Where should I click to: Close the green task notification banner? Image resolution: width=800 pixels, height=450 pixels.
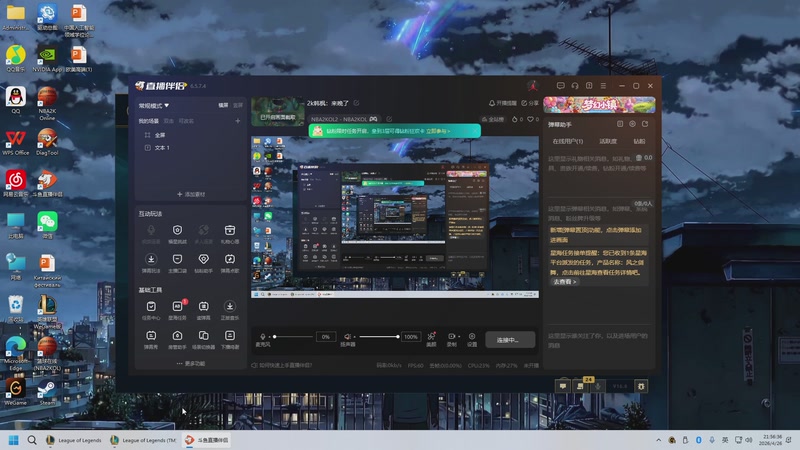(475, 131)
